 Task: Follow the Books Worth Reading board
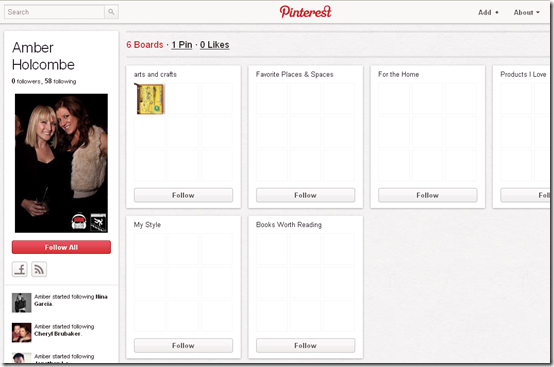306,345
